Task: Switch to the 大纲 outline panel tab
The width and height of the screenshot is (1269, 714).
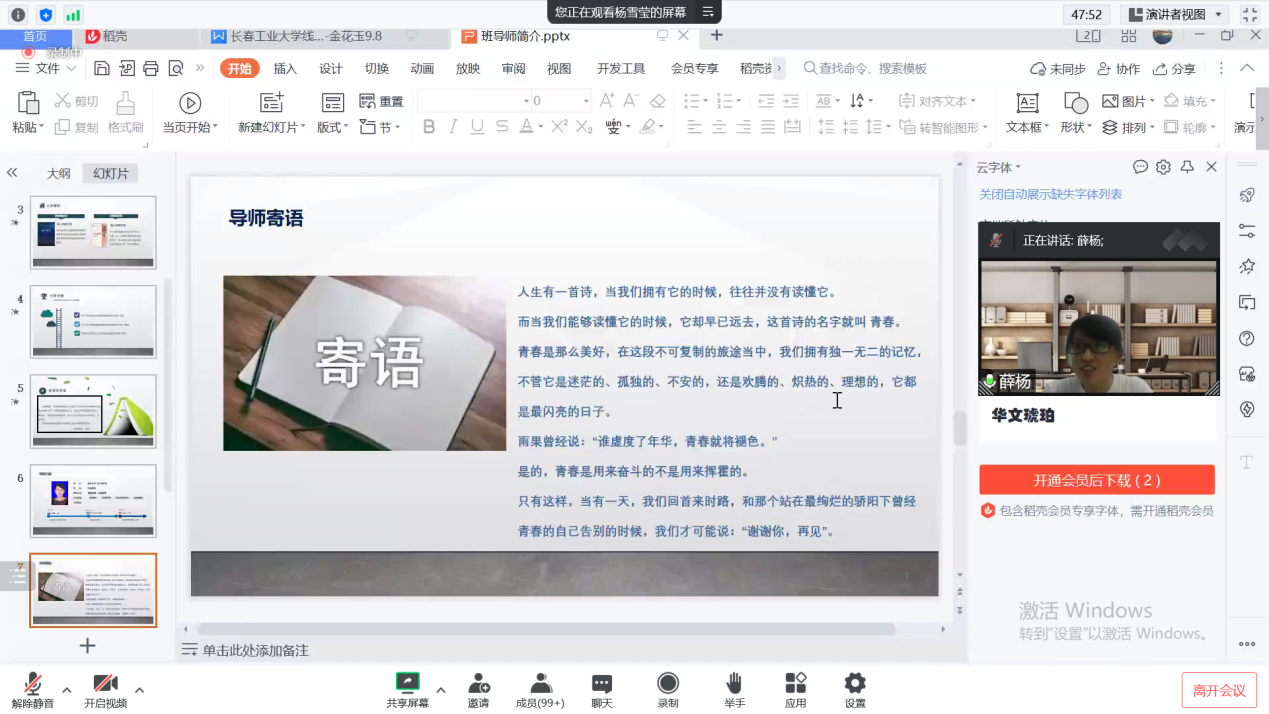Action: tap(57, 172)
